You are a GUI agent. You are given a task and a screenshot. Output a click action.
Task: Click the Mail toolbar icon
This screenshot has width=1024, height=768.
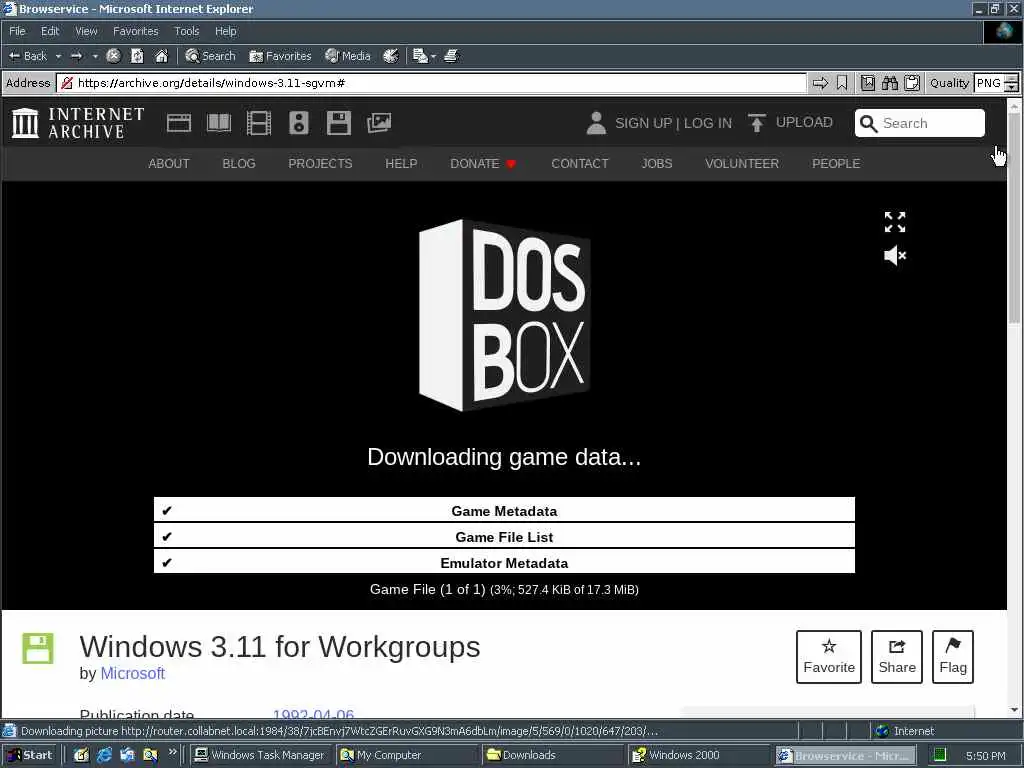(420, 56)
